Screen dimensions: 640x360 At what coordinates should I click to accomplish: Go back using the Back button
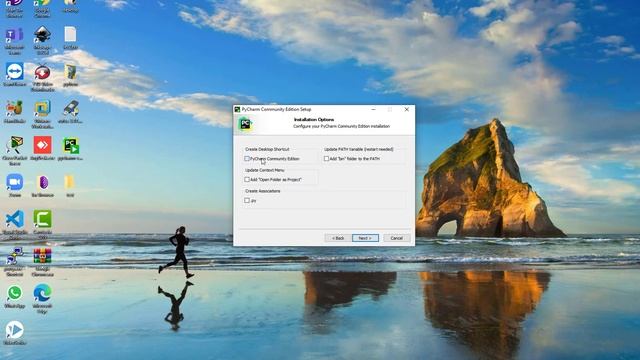[x=338, y=238]
